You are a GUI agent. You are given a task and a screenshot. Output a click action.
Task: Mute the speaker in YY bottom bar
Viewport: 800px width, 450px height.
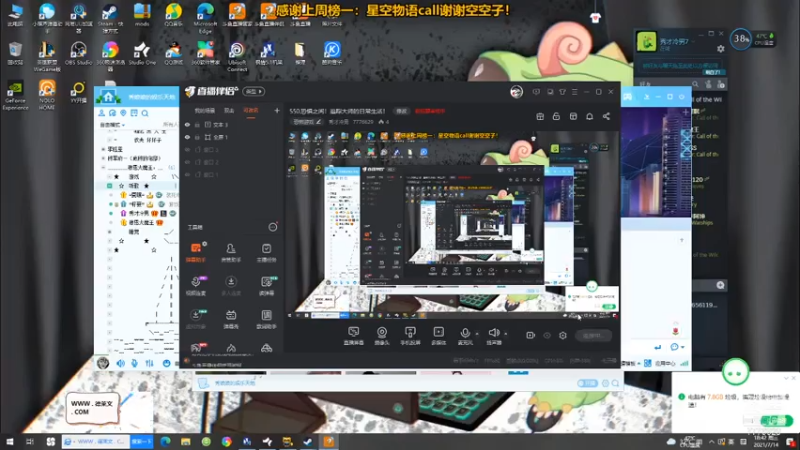pos(120,363)
